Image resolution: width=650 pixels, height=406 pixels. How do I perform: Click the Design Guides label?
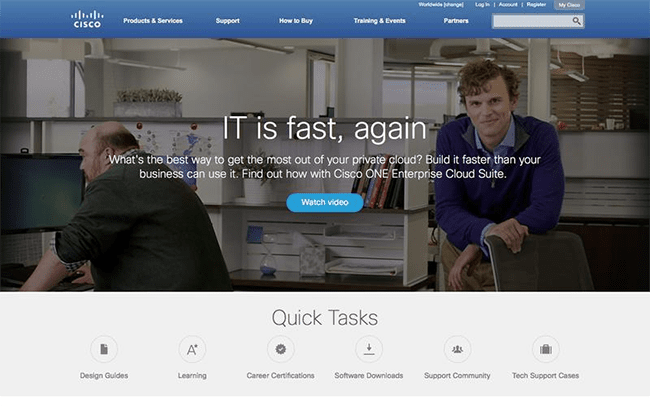click(104, 376)
